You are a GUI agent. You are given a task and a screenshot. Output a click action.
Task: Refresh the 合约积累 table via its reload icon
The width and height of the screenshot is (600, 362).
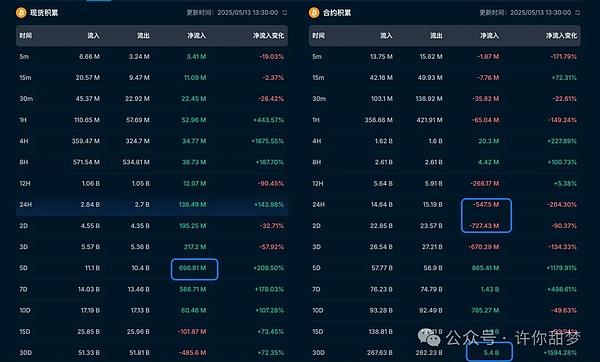click(577, 13)
